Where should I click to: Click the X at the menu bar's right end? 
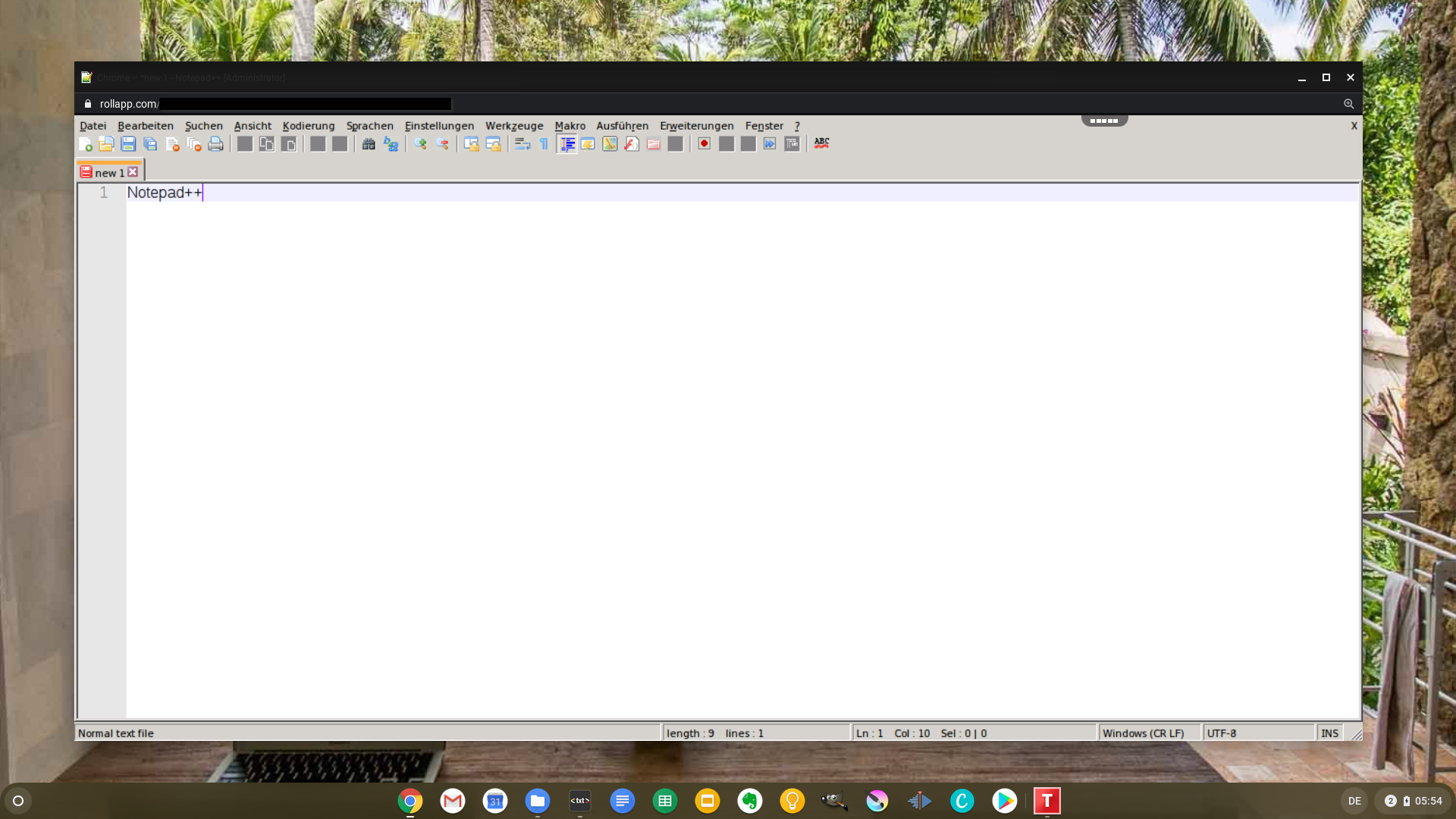(x=1354, y=126)
